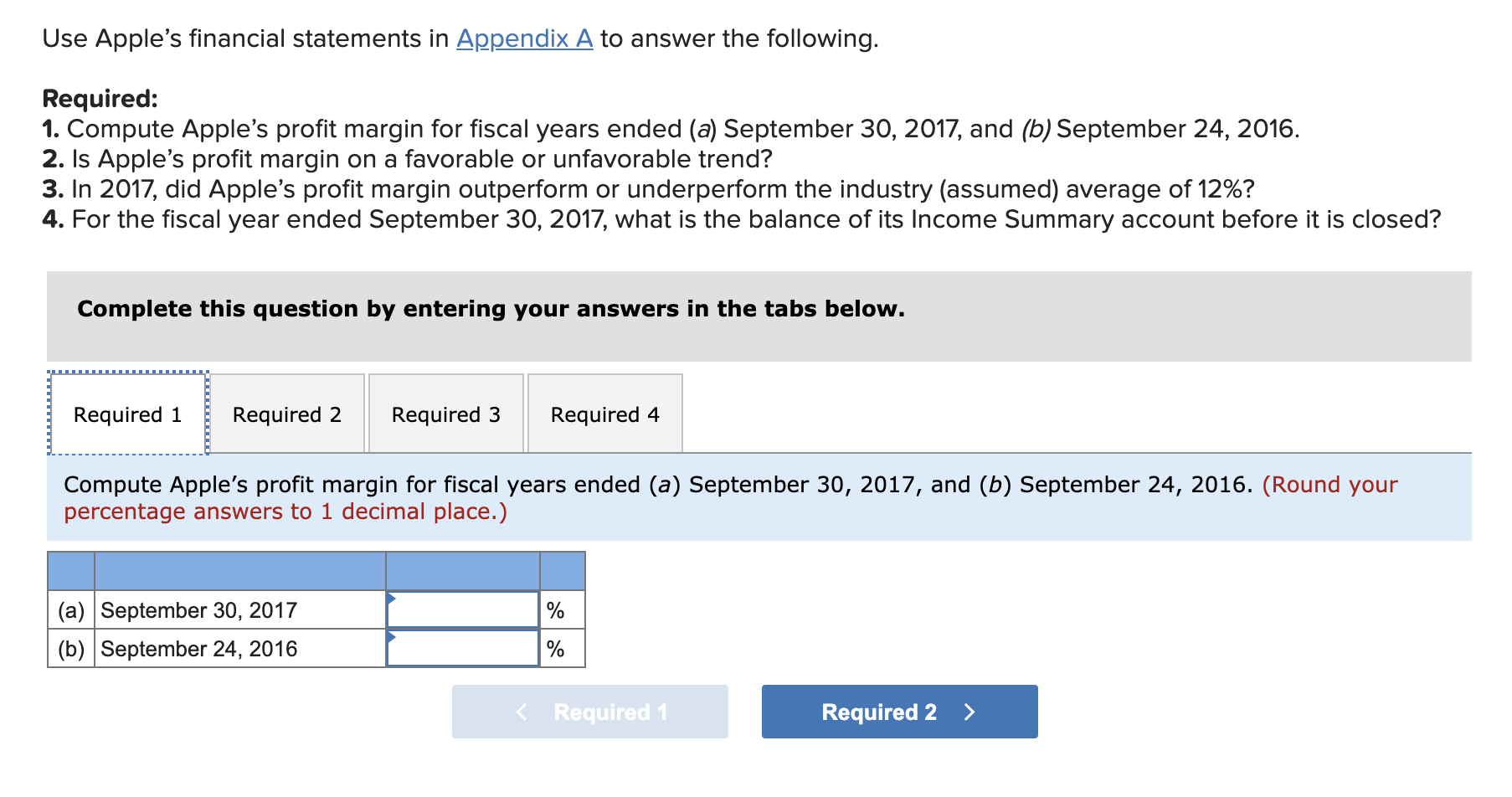Image resolution: width=1512 pixels, height=797 pixels.
Task: Click the Required 2 navigation button
Action: pyautogui.click(x=898, y=711)
